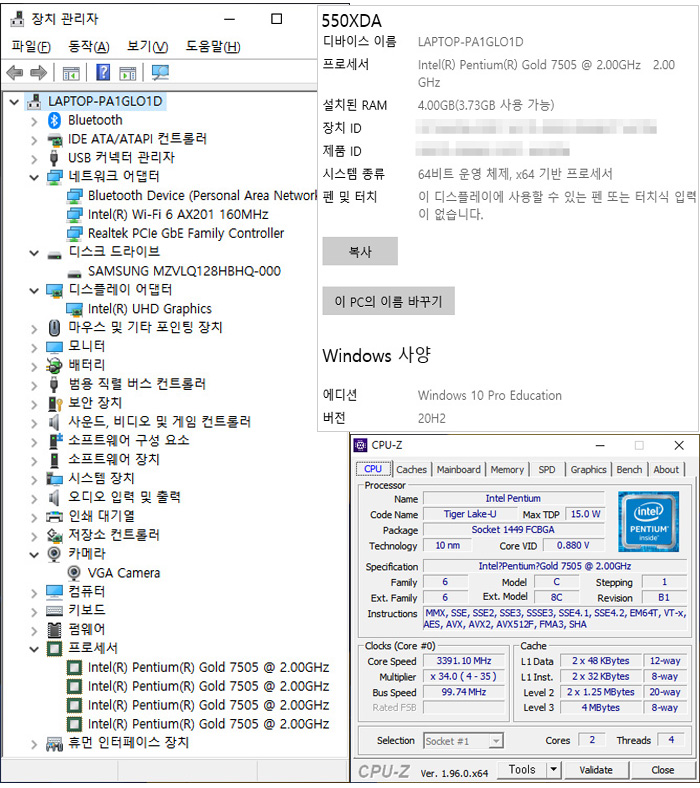Switch to the Caches tab in CPU-Z

tap(411, 469)
